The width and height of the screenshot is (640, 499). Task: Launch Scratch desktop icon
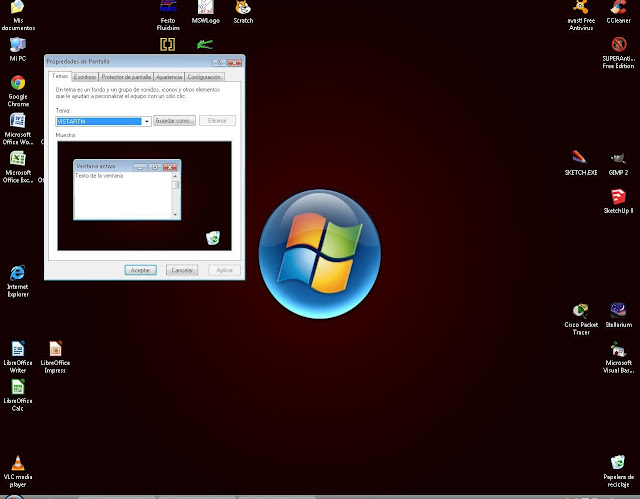243,12
